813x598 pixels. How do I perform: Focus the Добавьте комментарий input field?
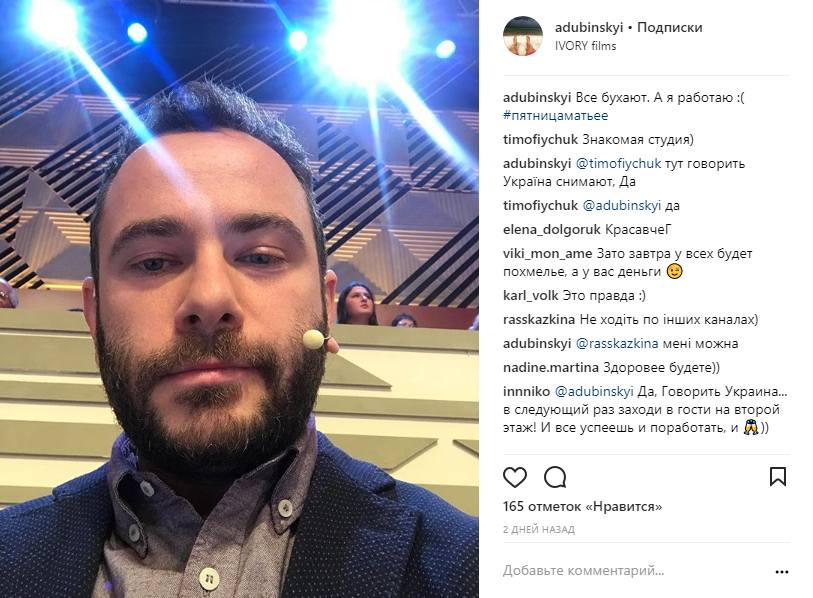coord(635,571)
